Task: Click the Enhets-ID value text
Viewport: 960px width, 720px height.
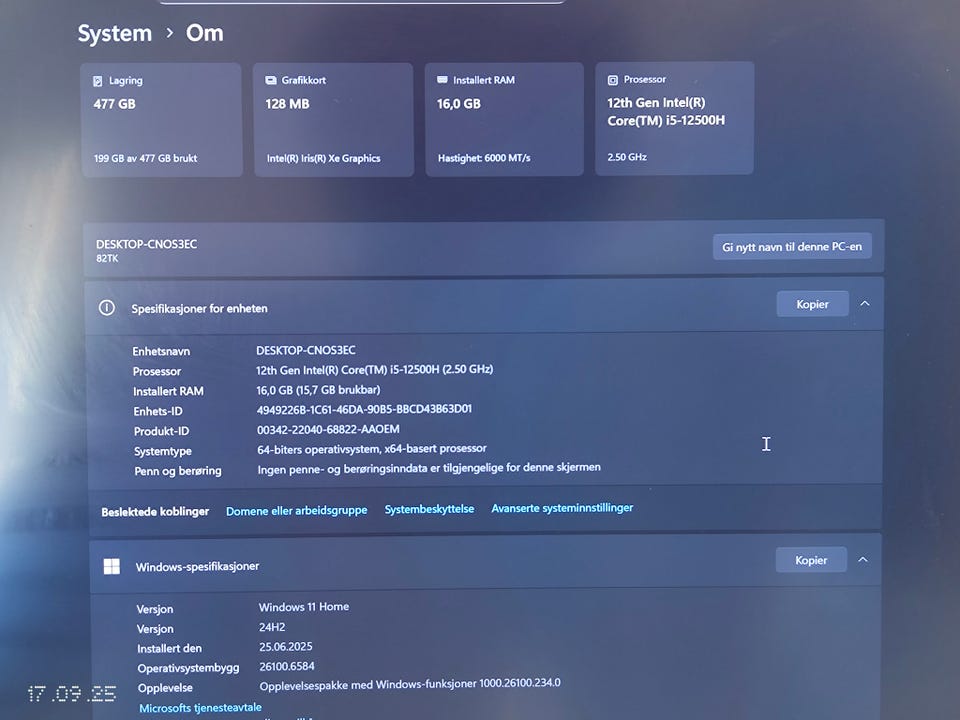Action: (364, 409)
